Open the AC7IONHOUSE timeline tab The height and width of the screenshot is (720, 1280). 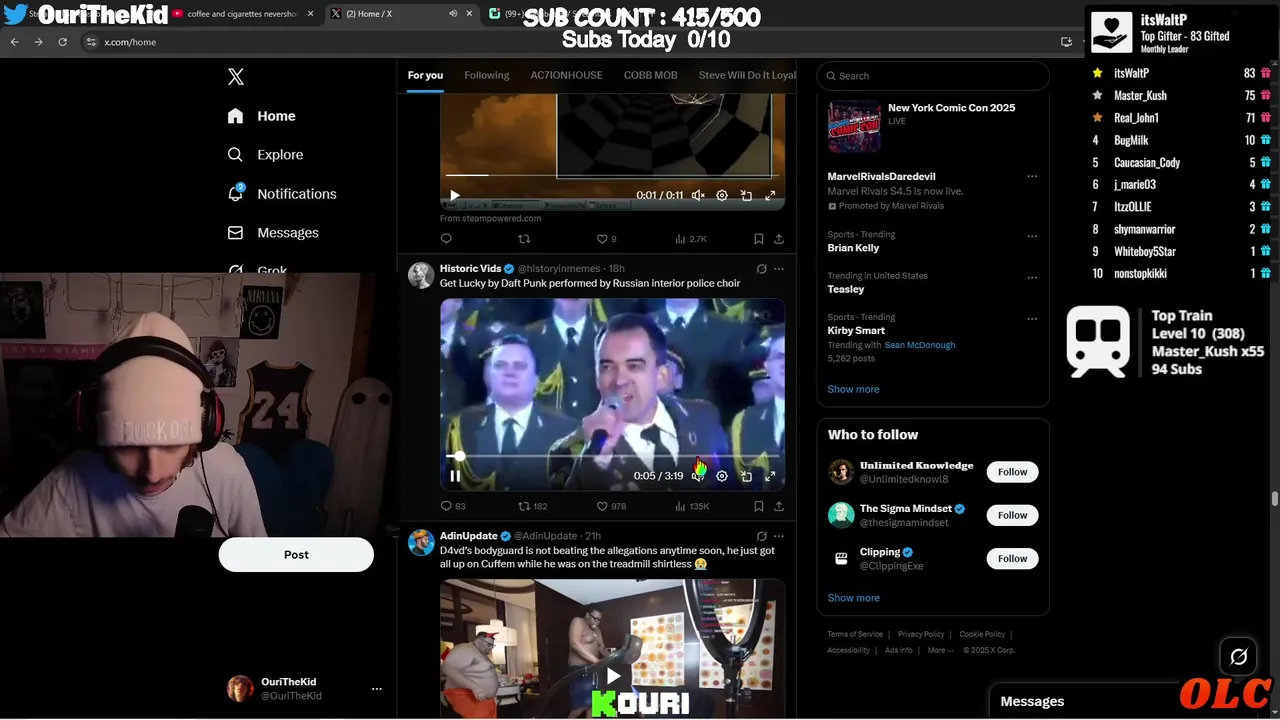[566, 75]
